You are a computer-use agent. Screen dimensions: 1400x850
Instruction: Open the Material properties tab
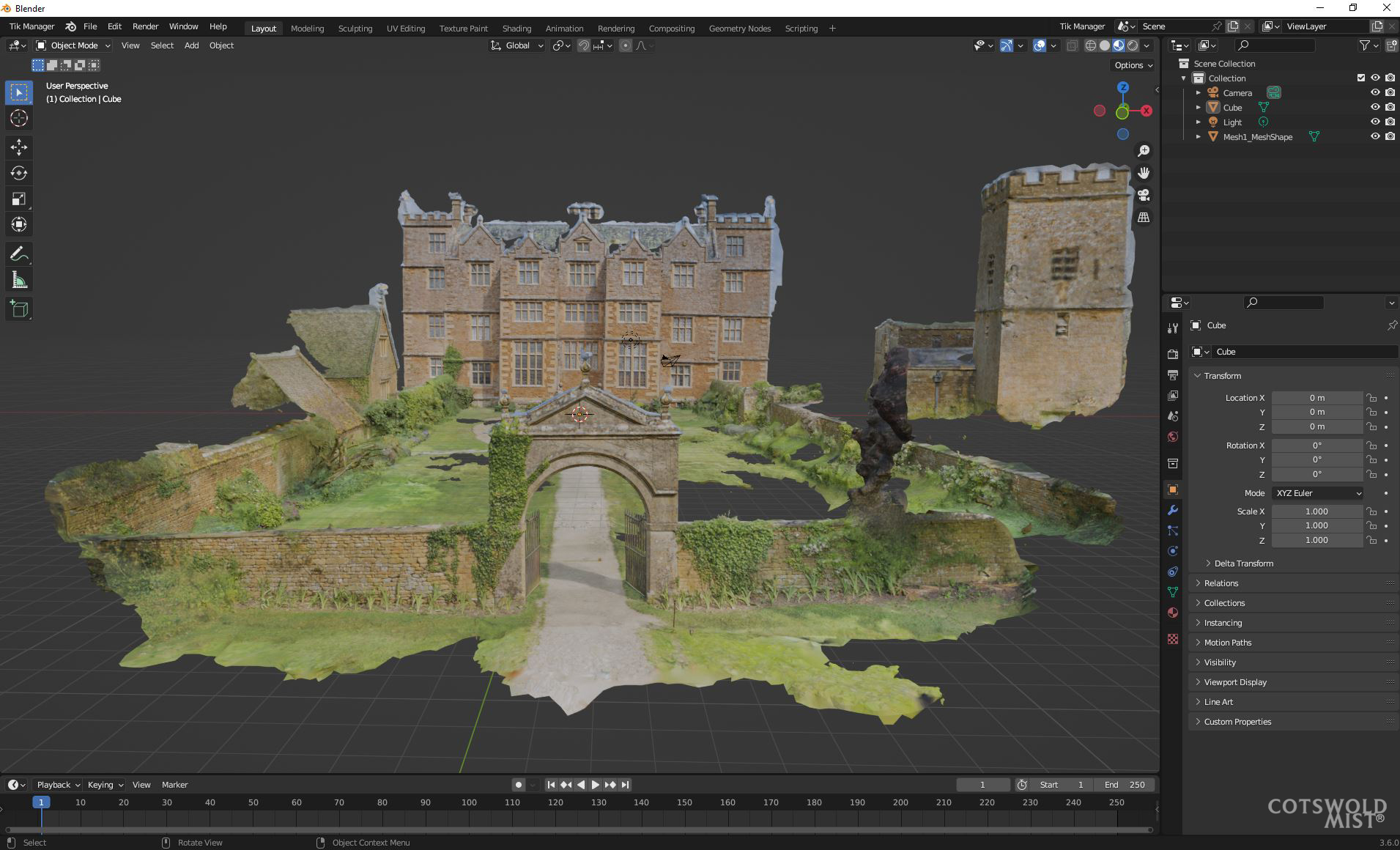tap(1173, 613)
